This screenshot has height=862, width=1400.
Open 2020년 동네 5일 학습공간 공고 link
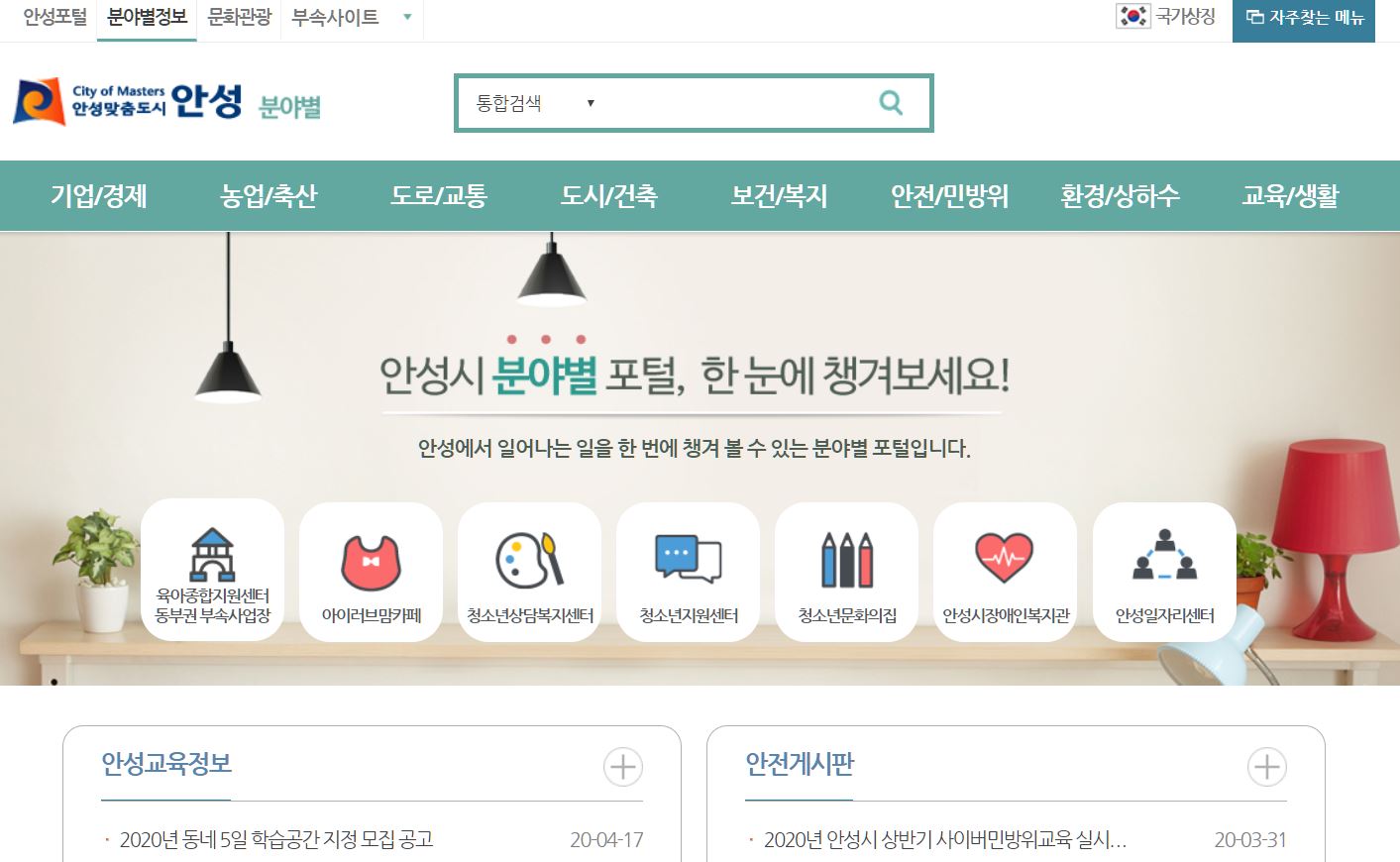click(x=276, y=839)
